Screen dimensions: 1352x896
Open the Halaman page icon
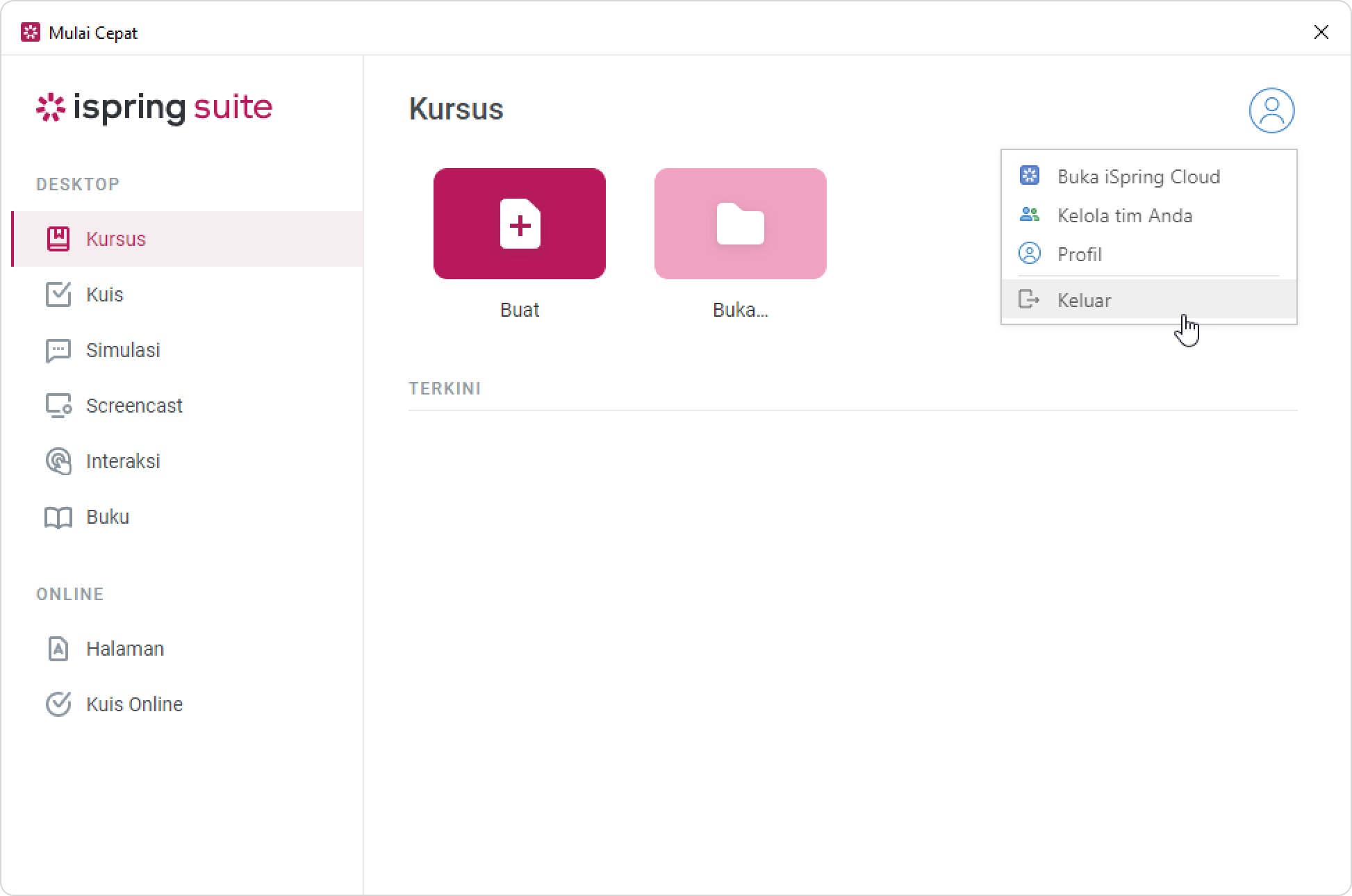(58, 649)
